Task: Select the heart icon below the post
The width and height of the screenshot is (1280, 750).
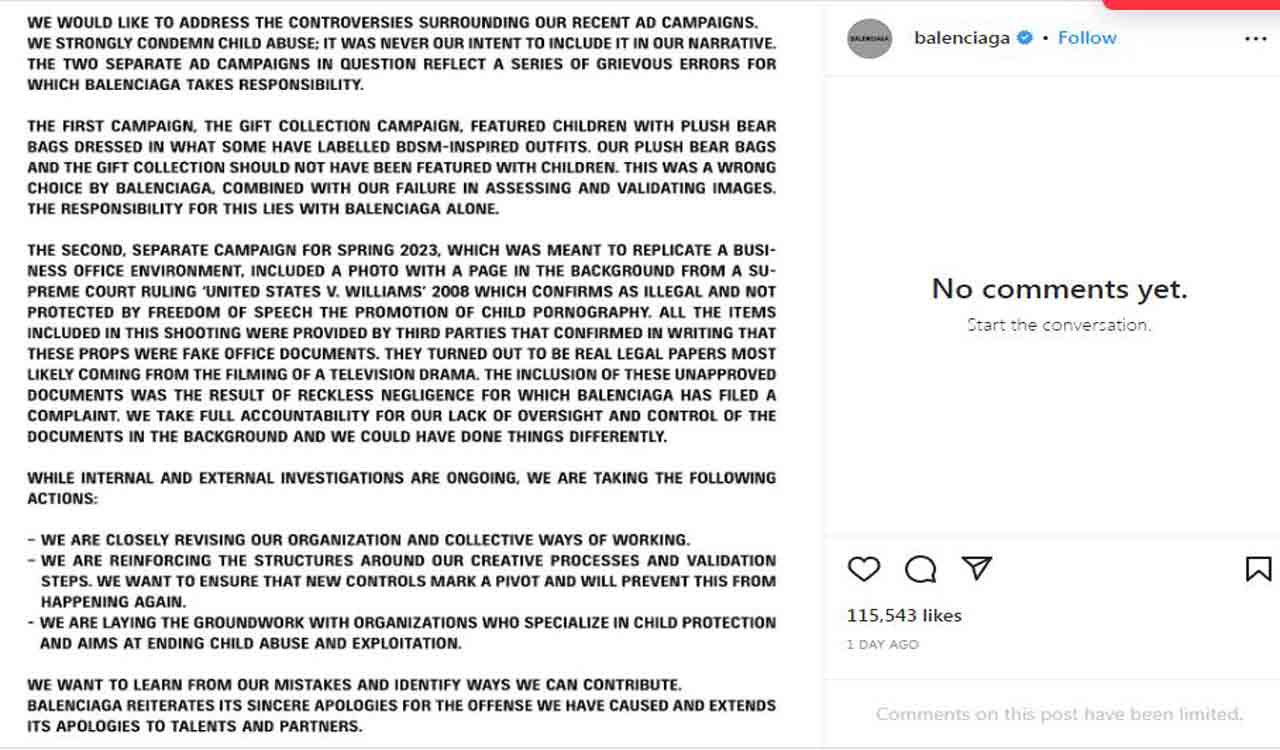Action: 863,569
